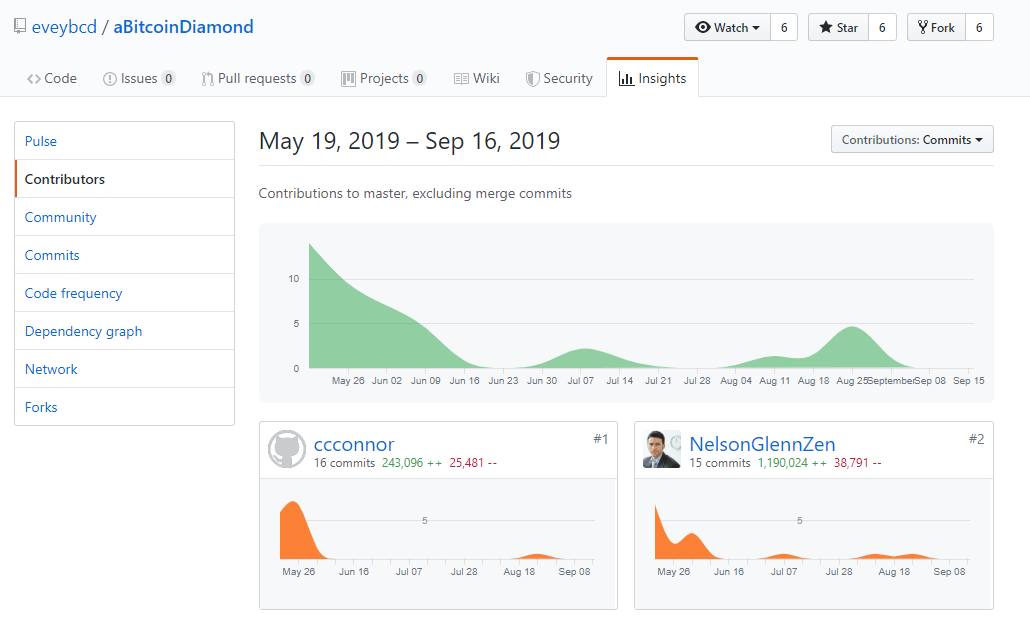The image size is (1030, 618).
Task: Click the #2 rank label
Action: (x=976, y=439)
